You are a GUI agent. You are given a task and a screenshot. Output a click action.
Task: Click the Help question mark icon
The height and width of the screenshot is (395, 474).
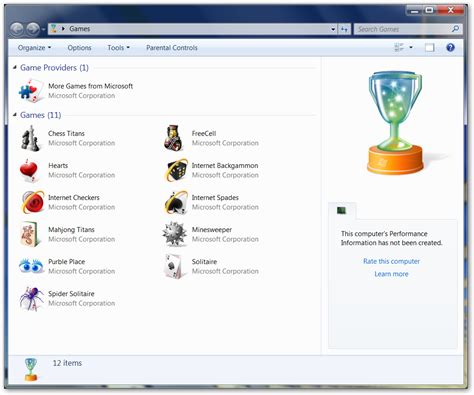(450, 48)
